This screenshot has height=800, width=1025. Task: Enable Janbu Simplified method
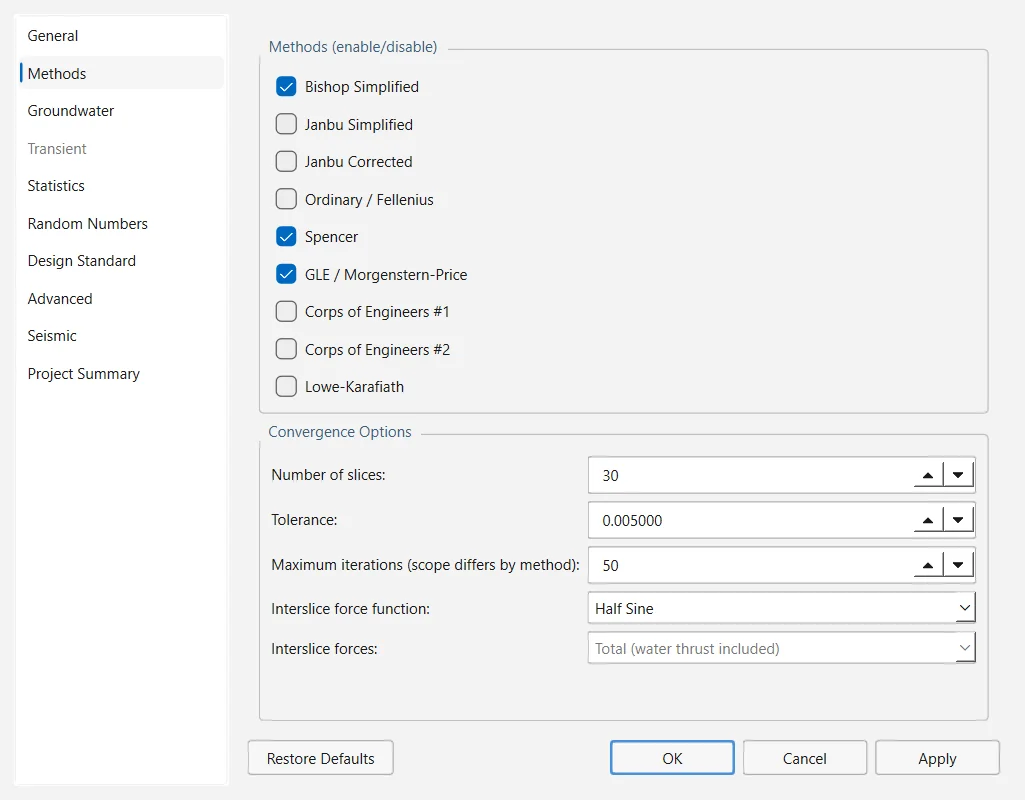tap(286, 124)
